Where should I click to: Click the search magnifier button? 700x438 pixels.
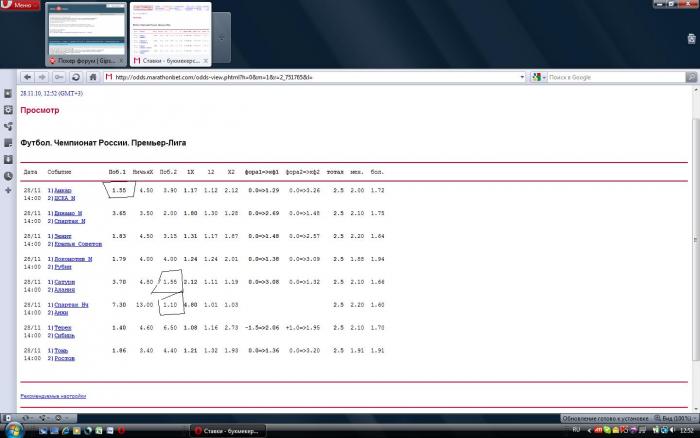(x=692, y=77)
